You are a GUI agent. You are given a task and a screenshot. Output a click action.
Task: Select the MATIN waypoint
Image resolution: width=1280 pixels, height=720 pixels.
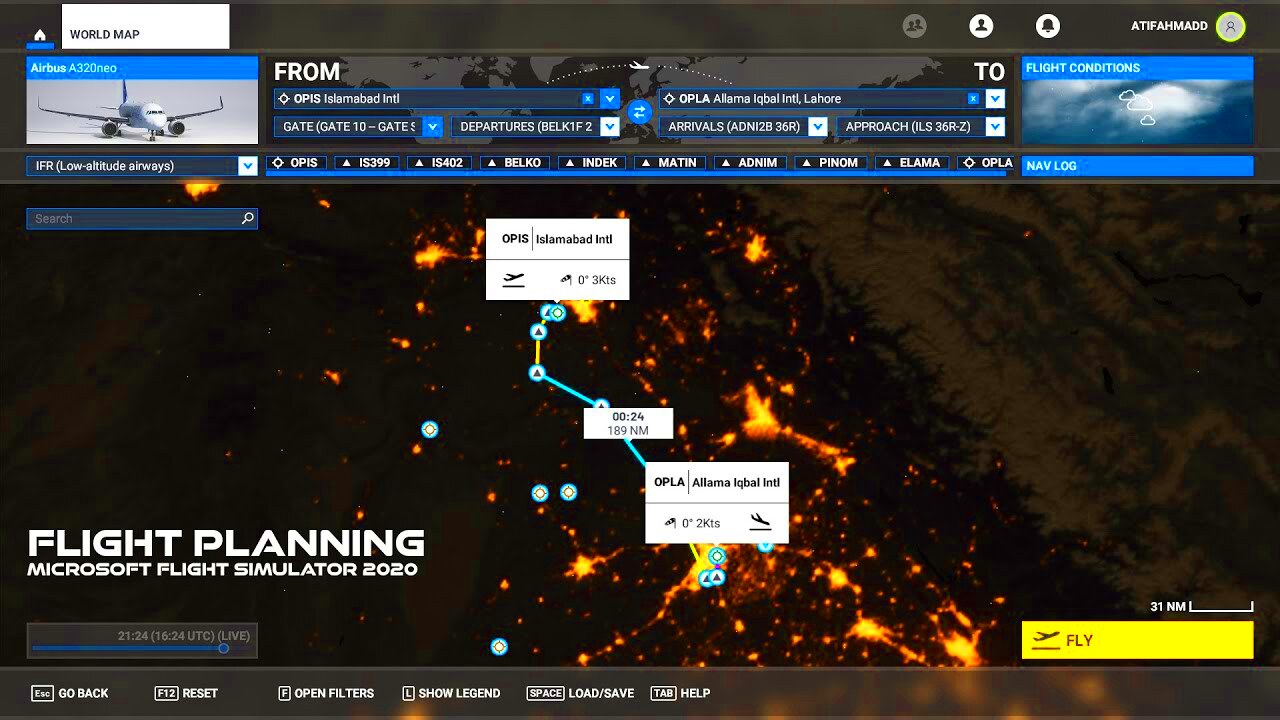(x=670, y=163)
